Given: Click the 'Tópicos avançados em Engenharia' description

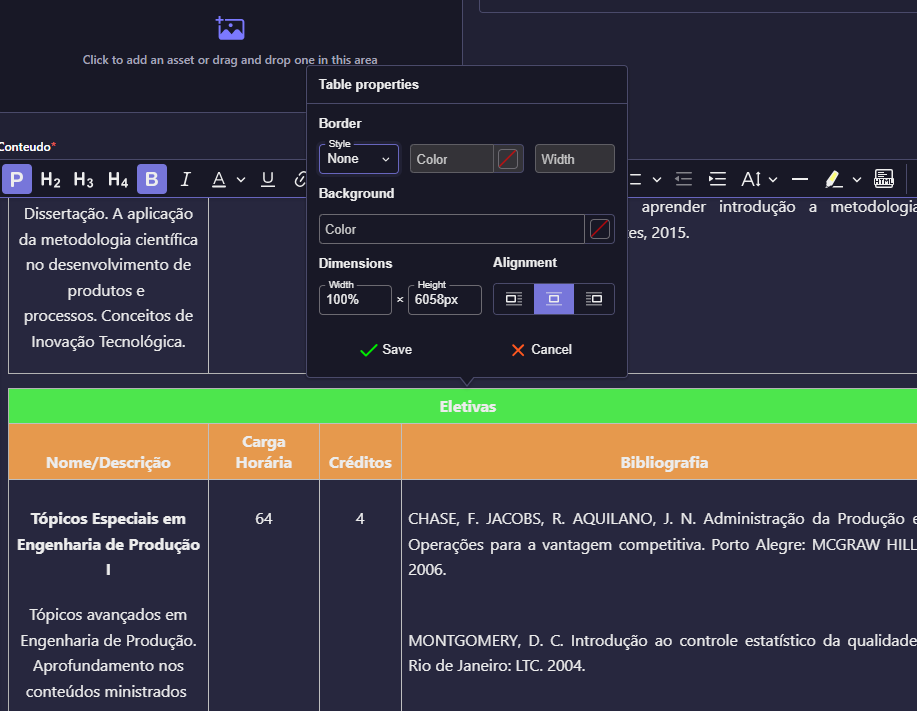Looking at the screenshot, I should coord(108,653).
